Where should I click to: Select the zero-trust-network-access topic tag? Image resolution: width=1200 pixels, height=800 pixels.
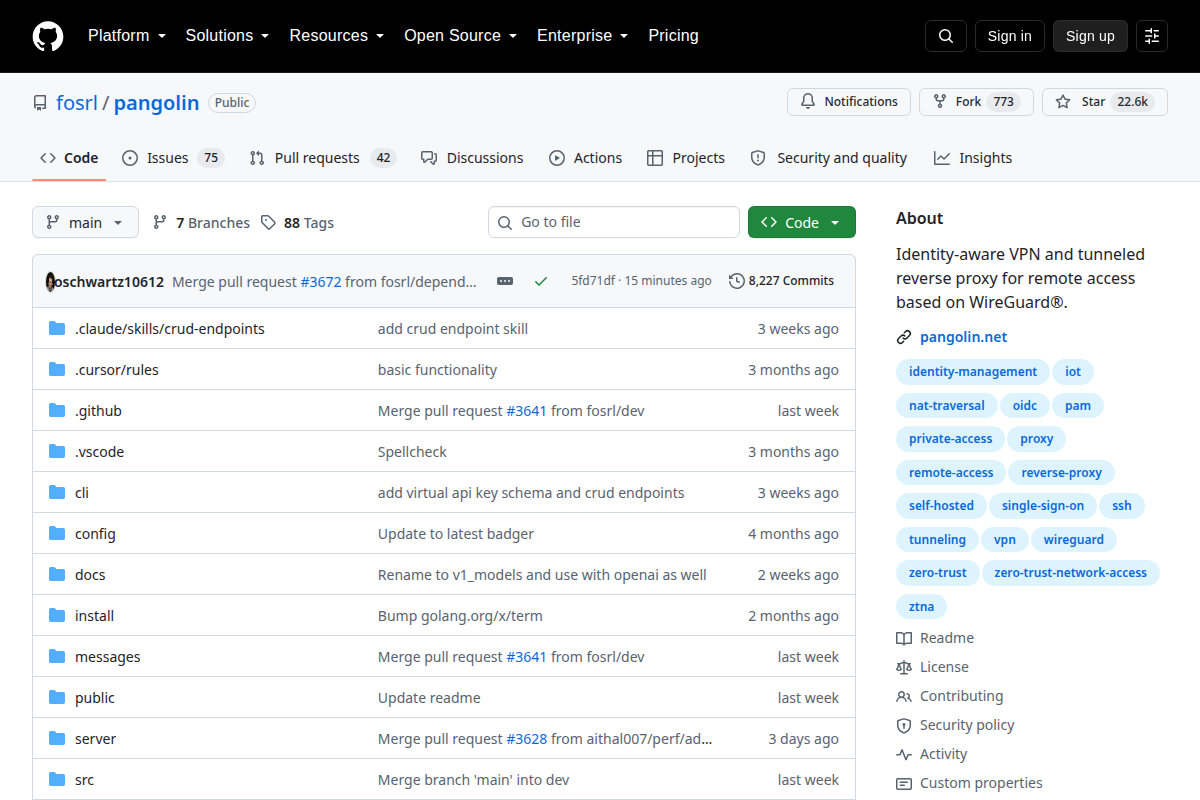click(1071, 573)
